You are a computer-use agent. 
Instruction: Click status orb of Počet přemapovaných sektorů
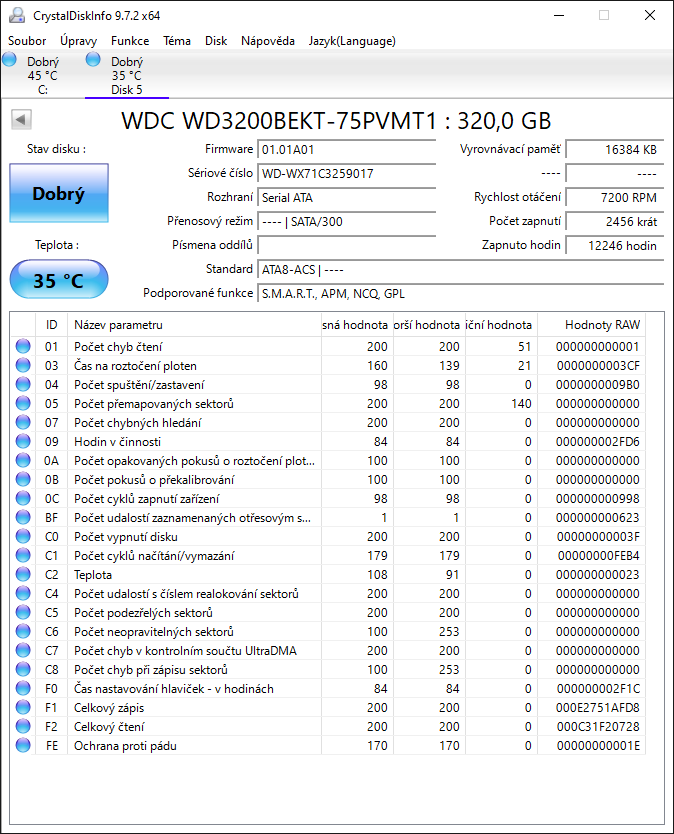(x=23, y=403)
